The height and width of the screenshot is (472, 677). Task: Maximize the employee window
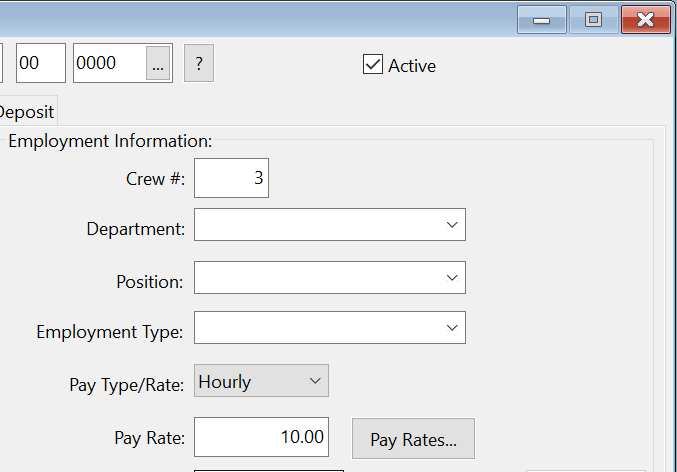[x=593, y=19]
